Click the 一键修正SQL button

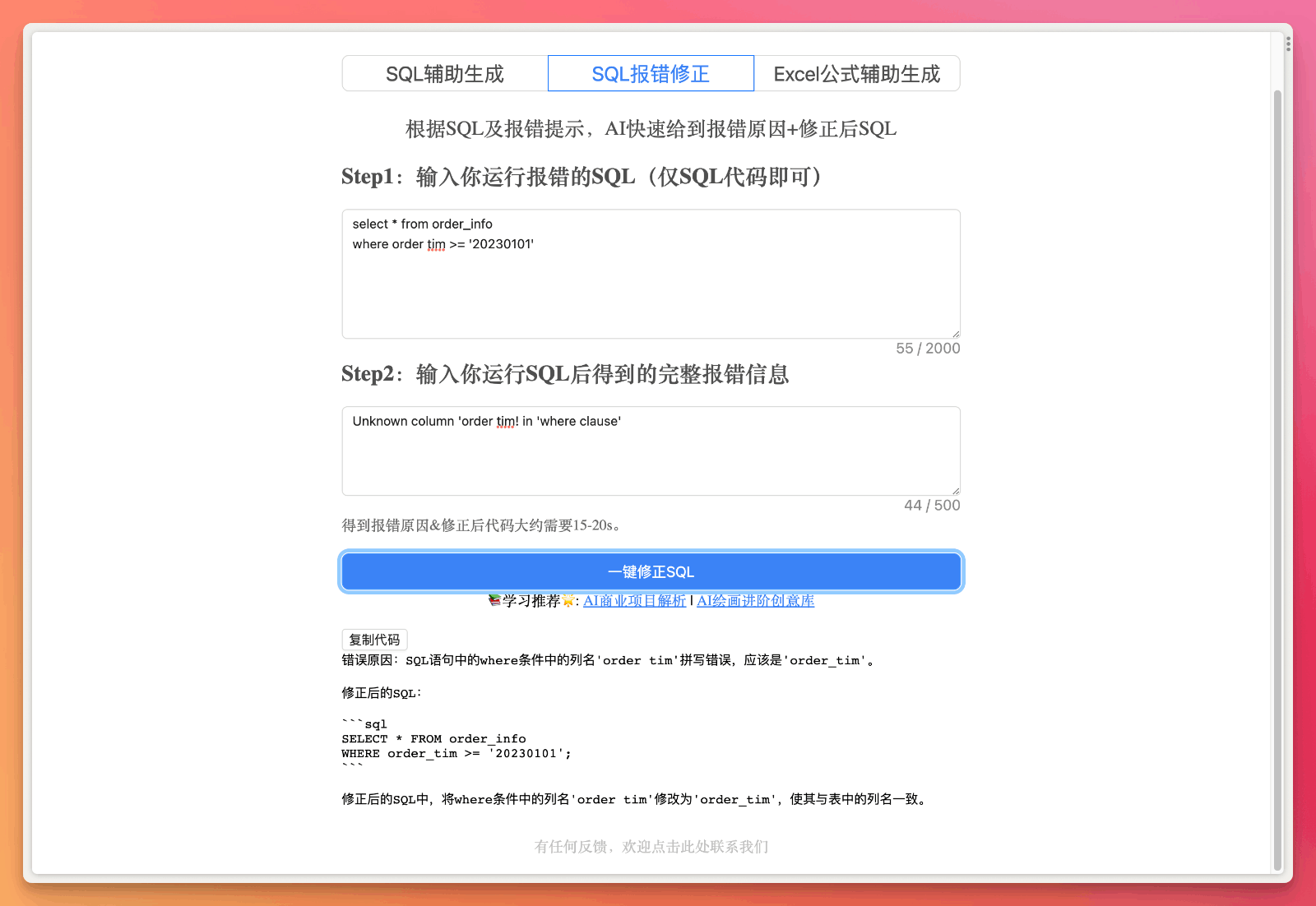tap(651, 571)
